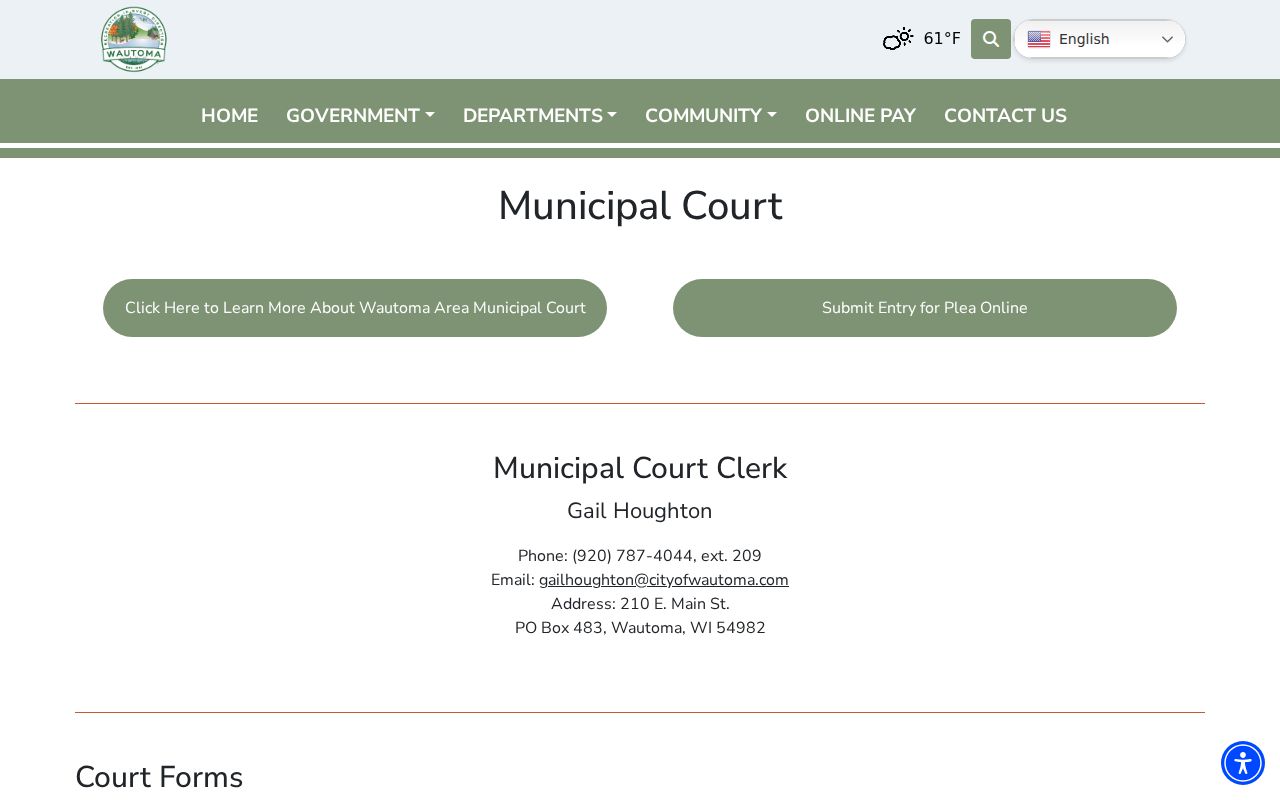Viewport: 1280px width, 800px height.
Task: Click the 61°F temperature reading
Action: click(x=942, y=39)
